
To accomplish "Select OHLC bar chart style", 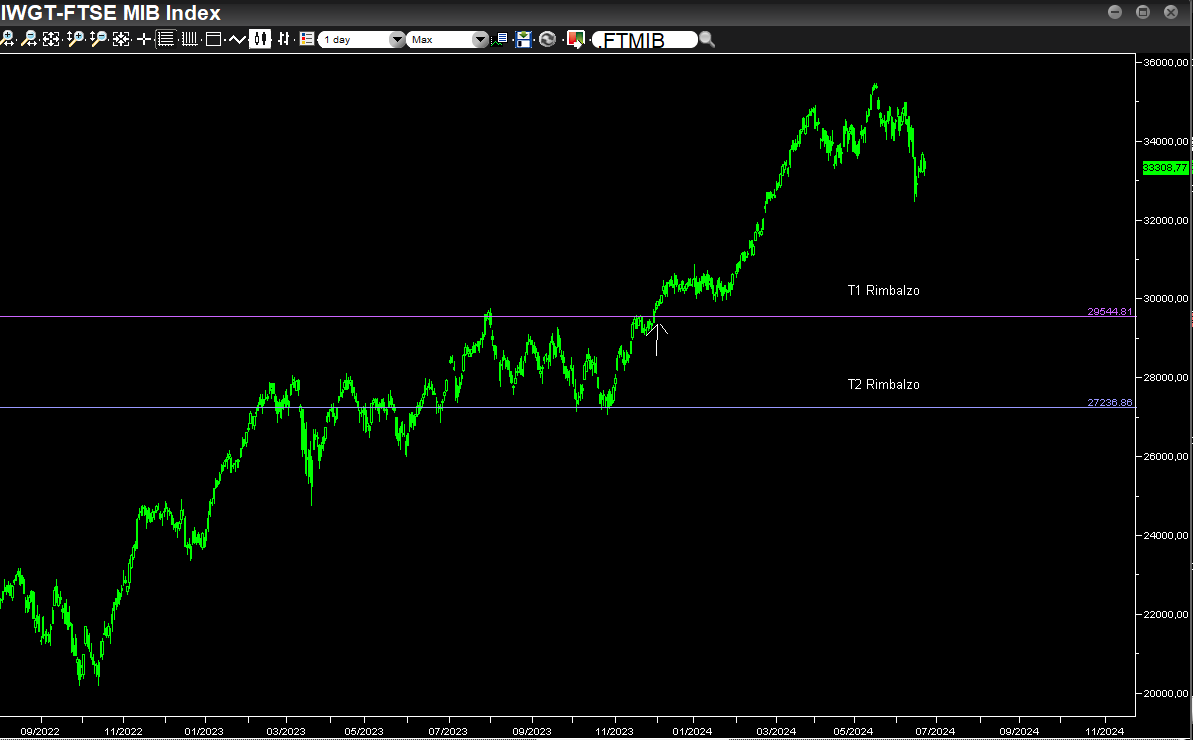I will click(284, 39).
